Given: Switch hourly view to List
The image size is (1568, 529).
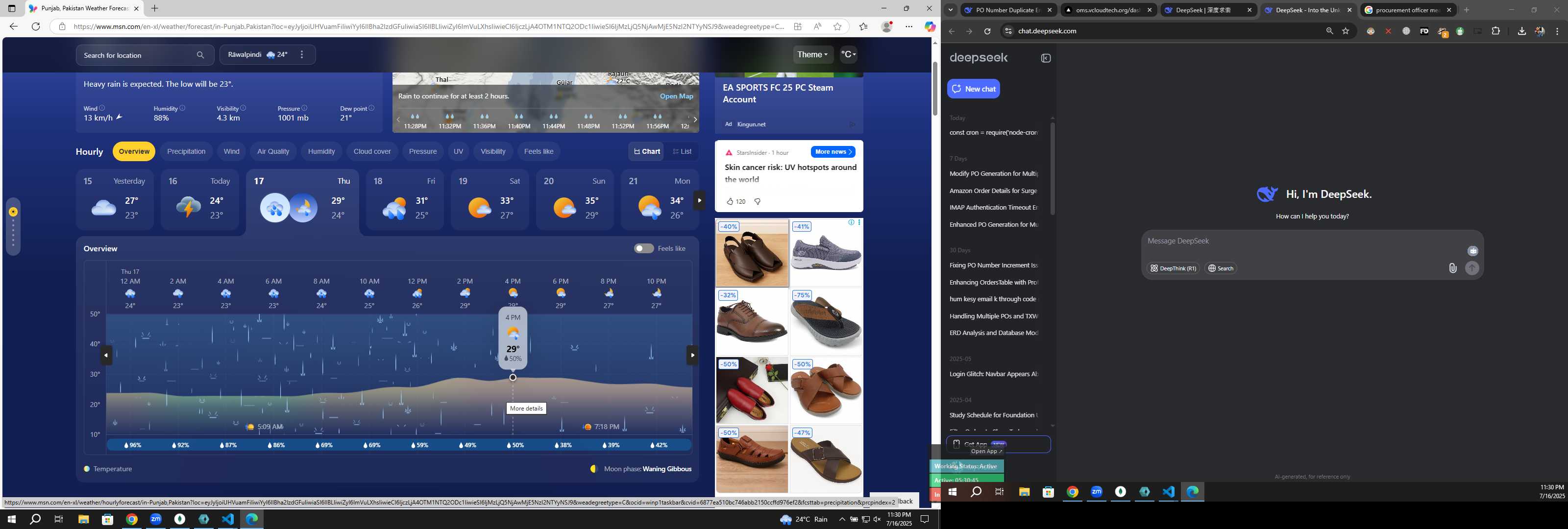Looking at the screenshot, I should click(x=682, y=151).
